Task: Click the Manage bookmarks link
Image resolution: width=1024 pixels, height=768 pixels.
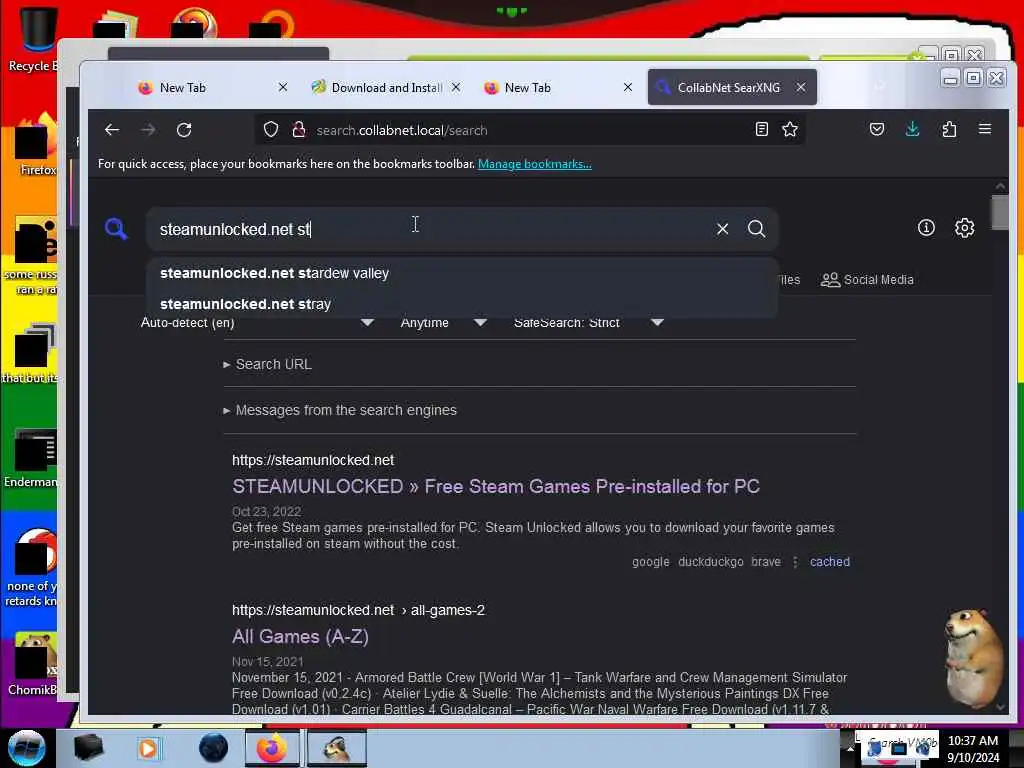Action: point(535,164)
